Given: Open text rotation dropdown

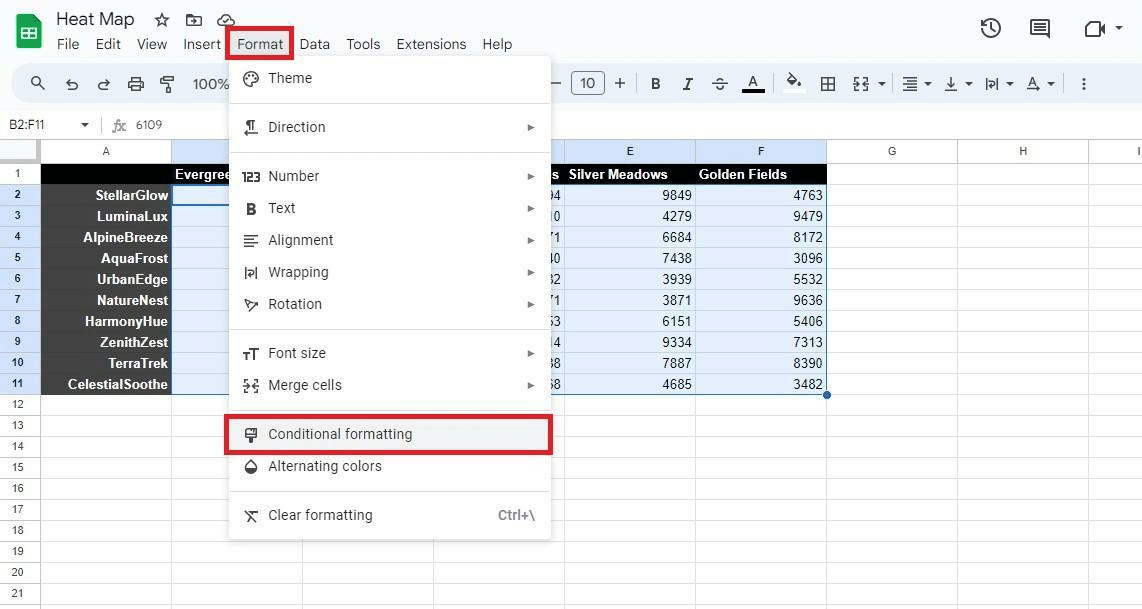Looking at the screenshot, I should tap(1040, 84).
